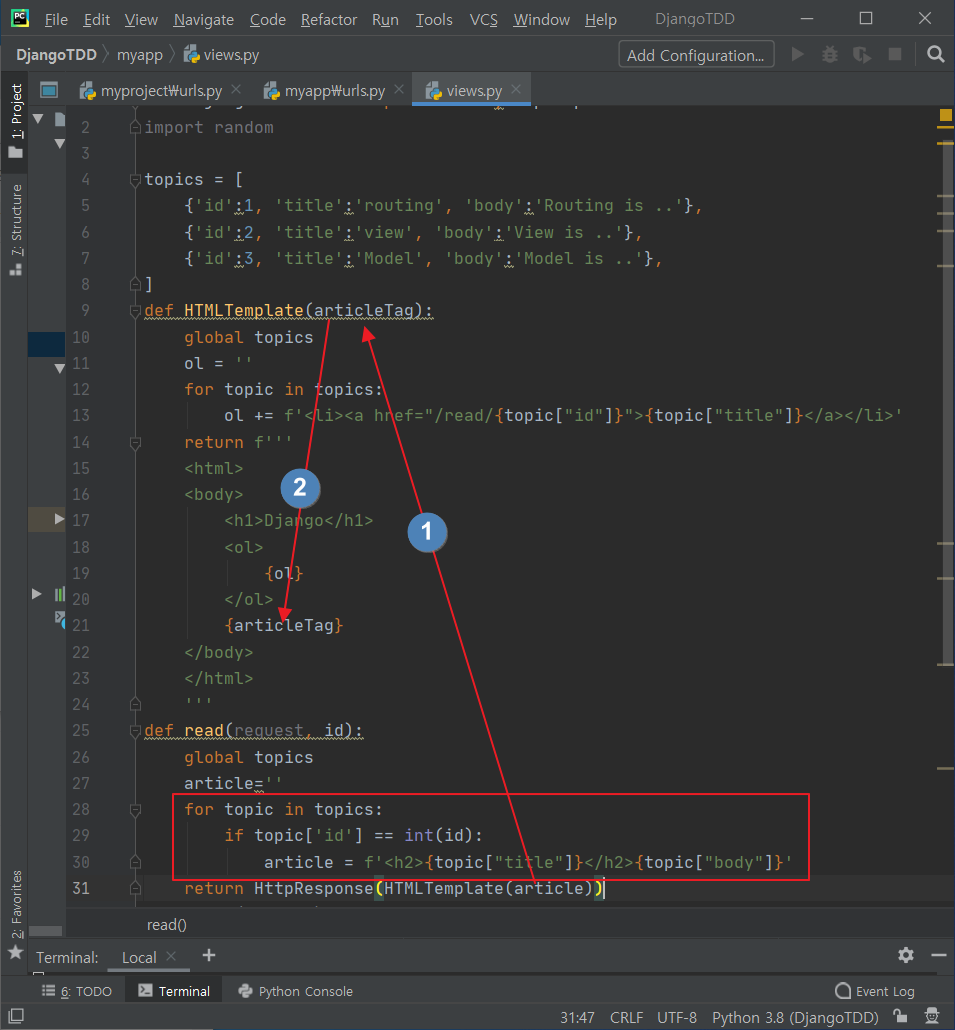Viewport: 955px width, 1030px height.
Task: Click the Stop square icon
Action: 895,54
